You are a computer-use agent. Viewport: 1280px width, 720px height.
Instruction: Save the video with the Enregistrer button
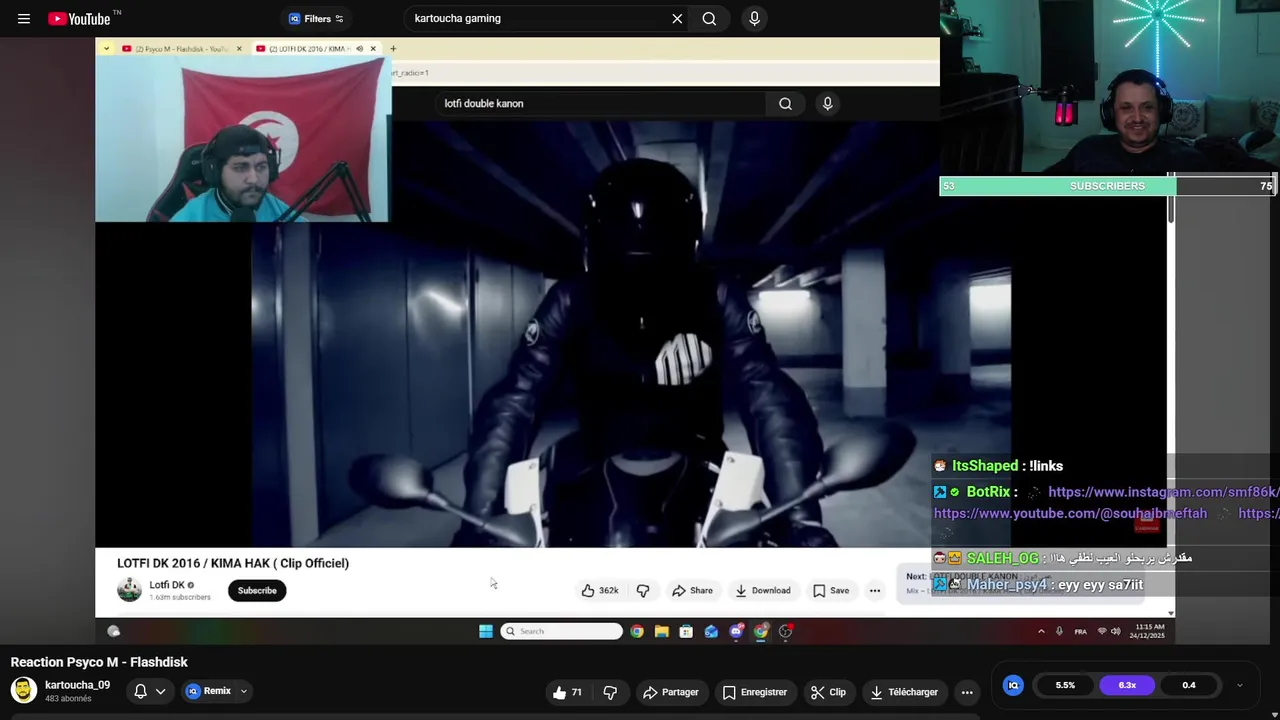[x=755, y=692]
